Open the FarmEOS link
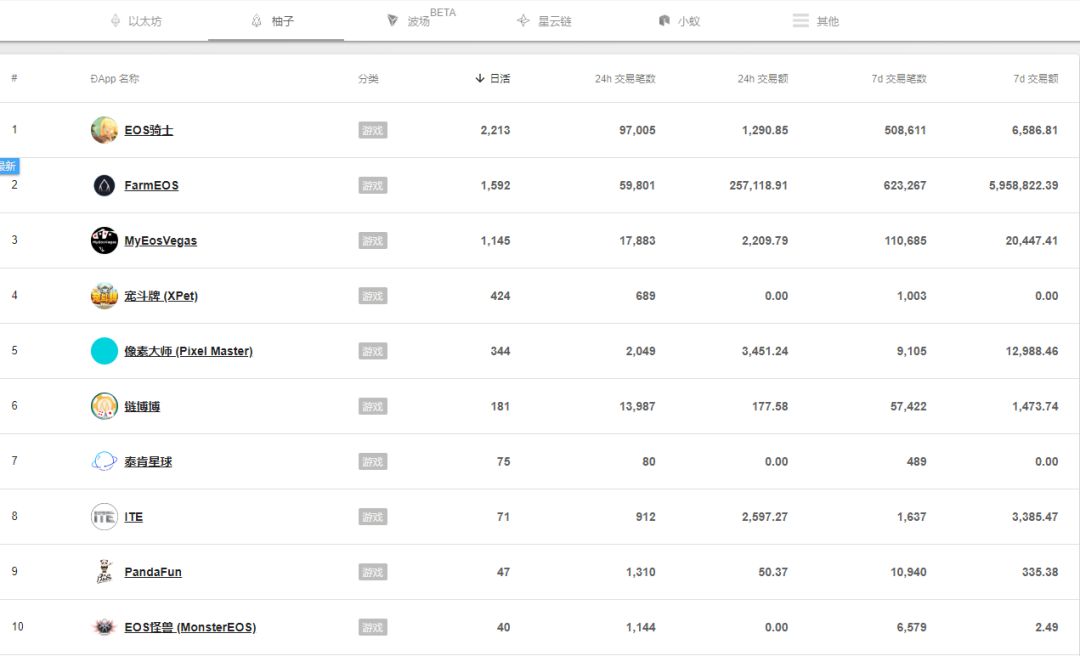 [152, 185]
